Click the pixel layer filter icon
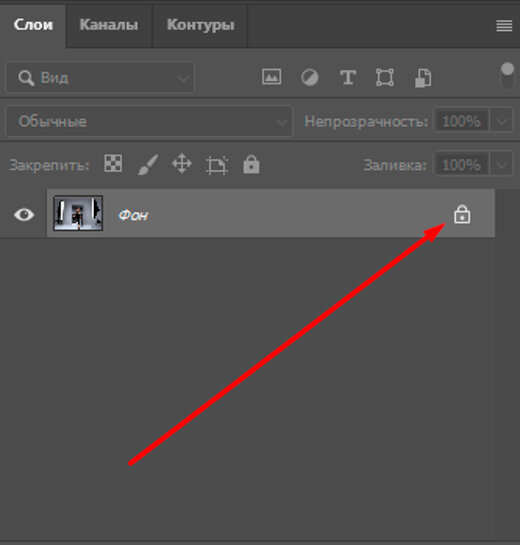 (x=271, y=77)
